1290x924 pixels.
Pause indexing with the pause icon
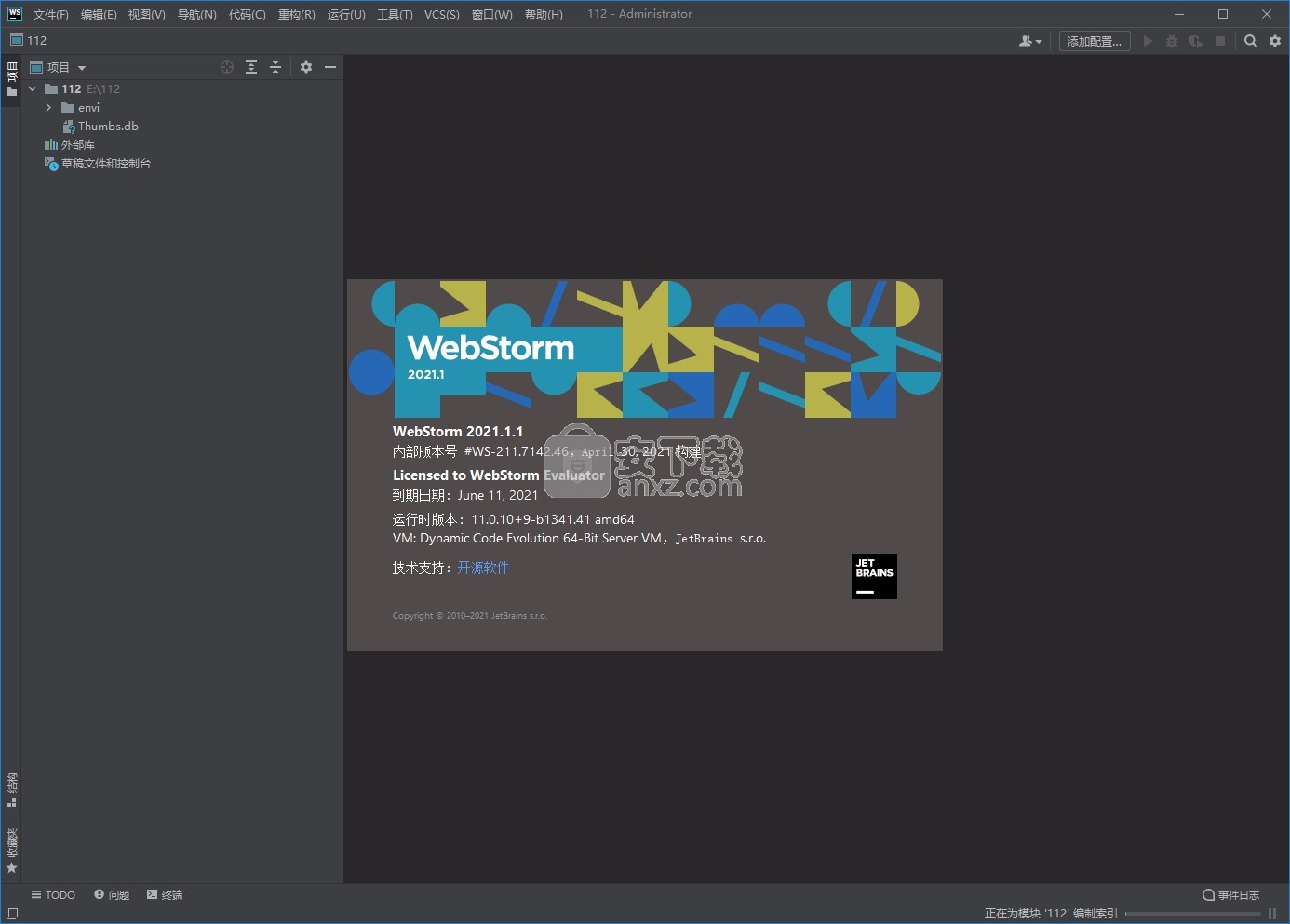tap(1272, 914)
